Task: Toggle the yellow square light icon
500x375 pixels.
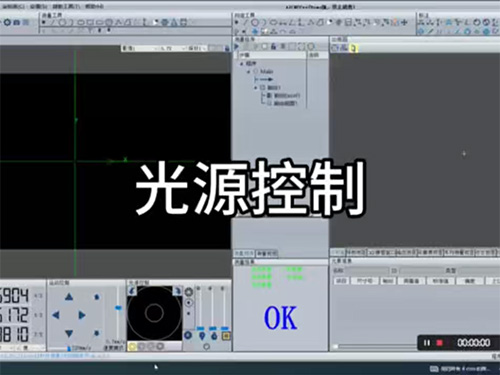Action: (226, 336)
